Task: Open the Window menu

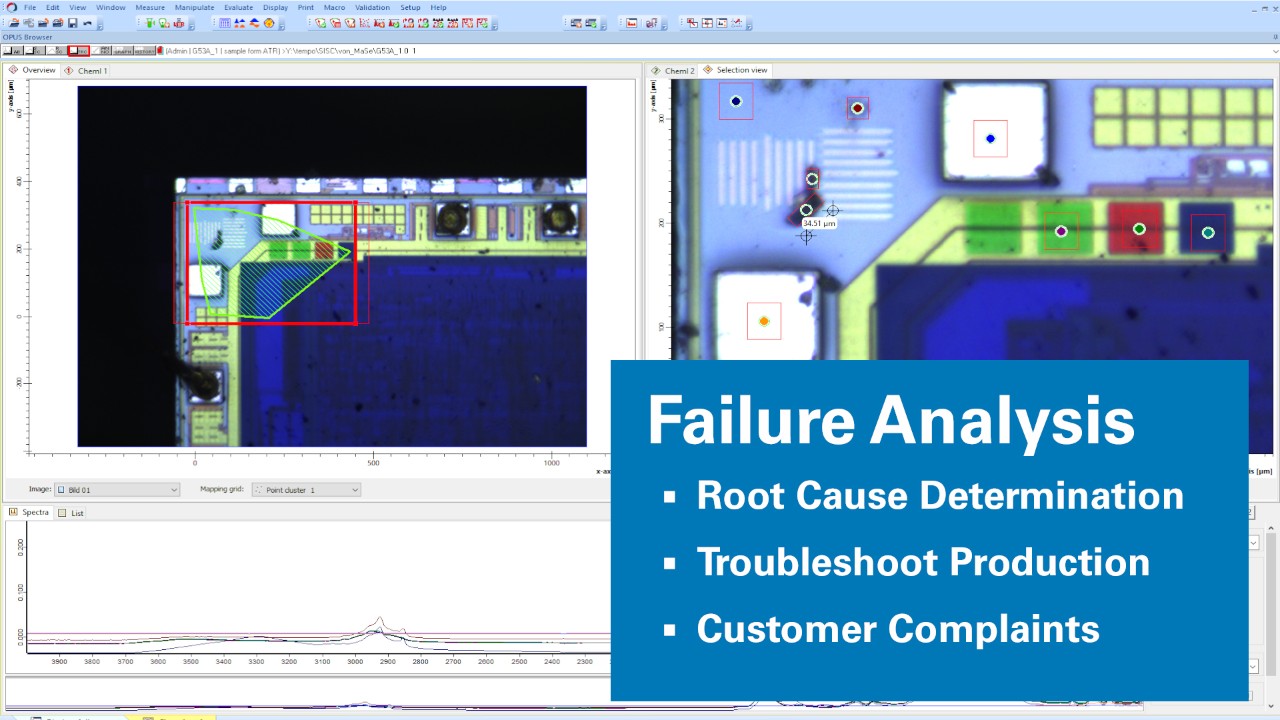Action: 111,7
